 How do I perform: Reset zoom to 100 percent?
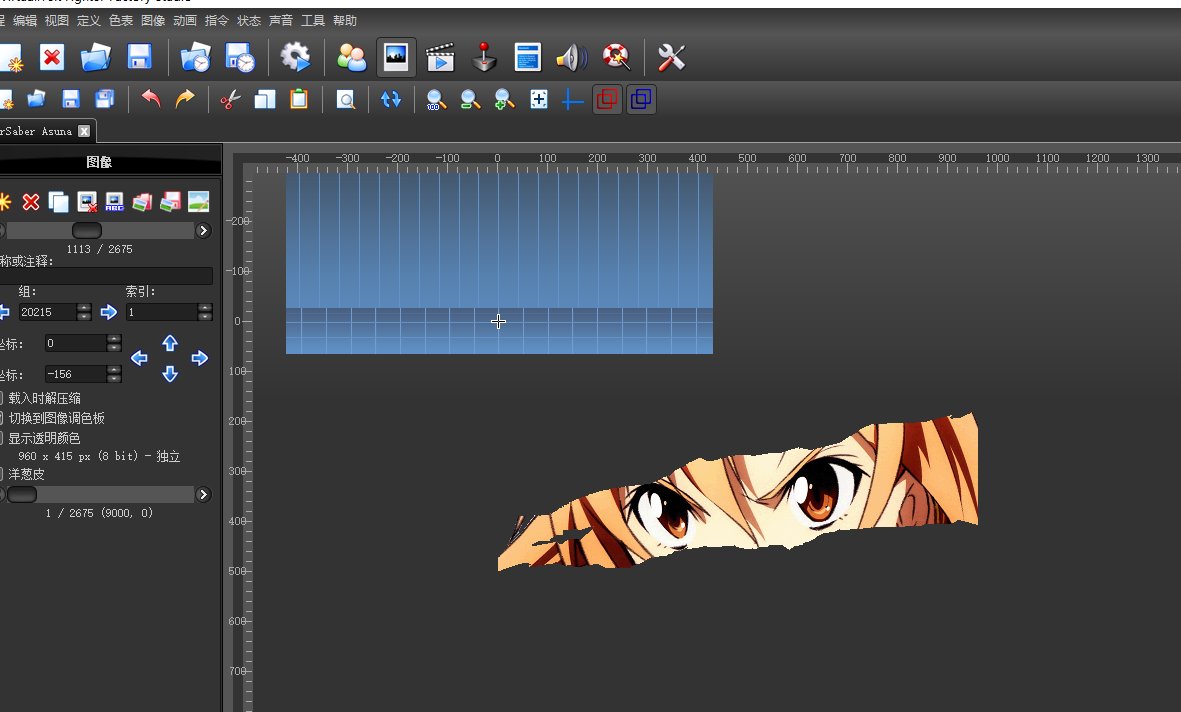[x=436, y=99]
